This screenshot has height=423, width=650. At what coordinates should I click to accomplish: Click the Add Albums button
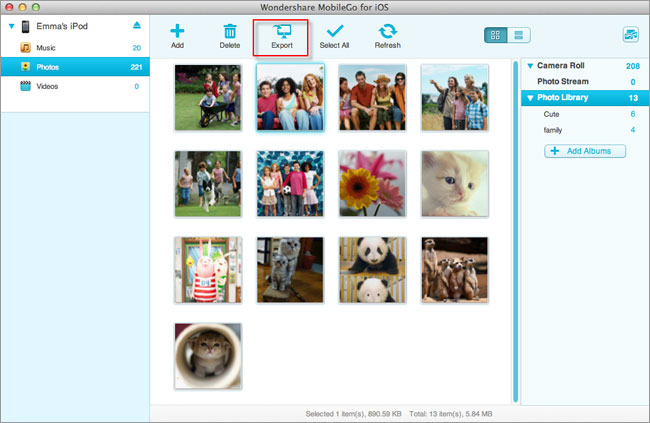coord(585,151)
